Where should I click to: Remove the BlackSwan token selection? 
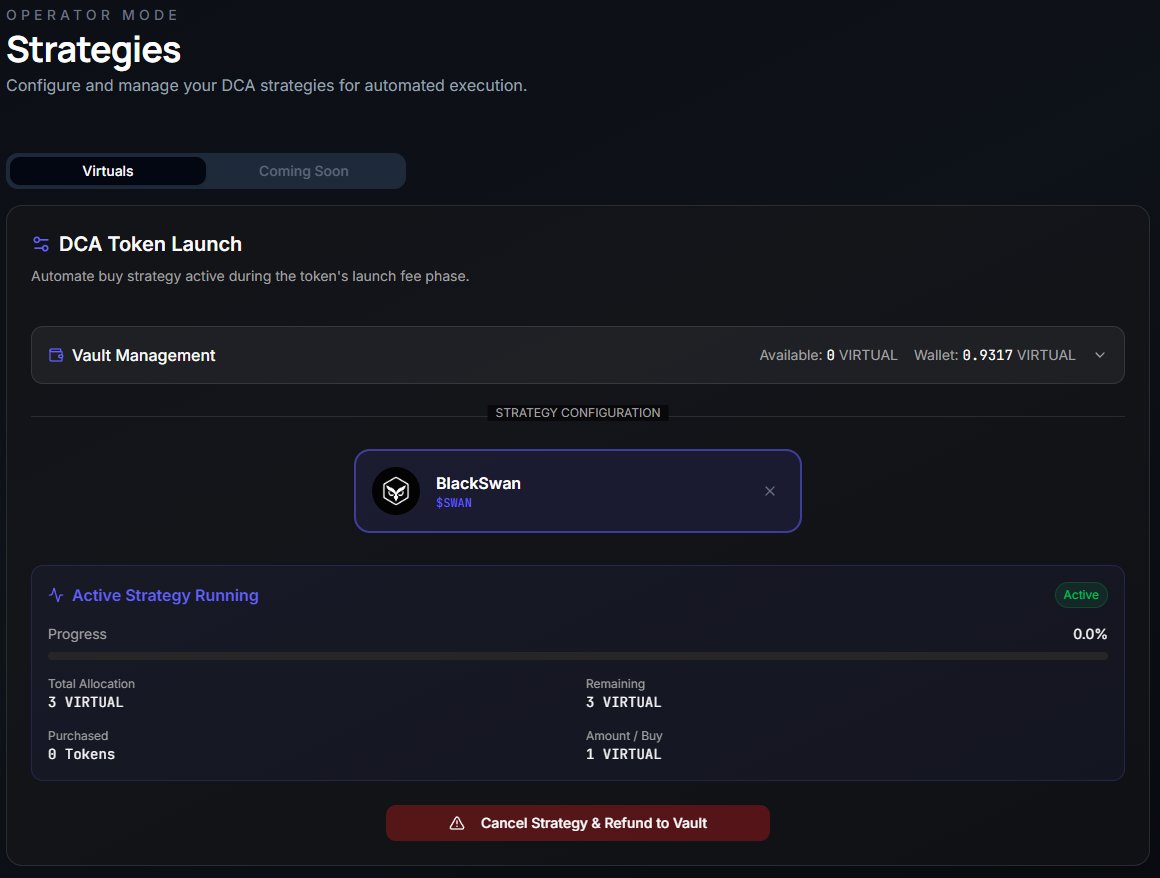[x=769, y=491]
